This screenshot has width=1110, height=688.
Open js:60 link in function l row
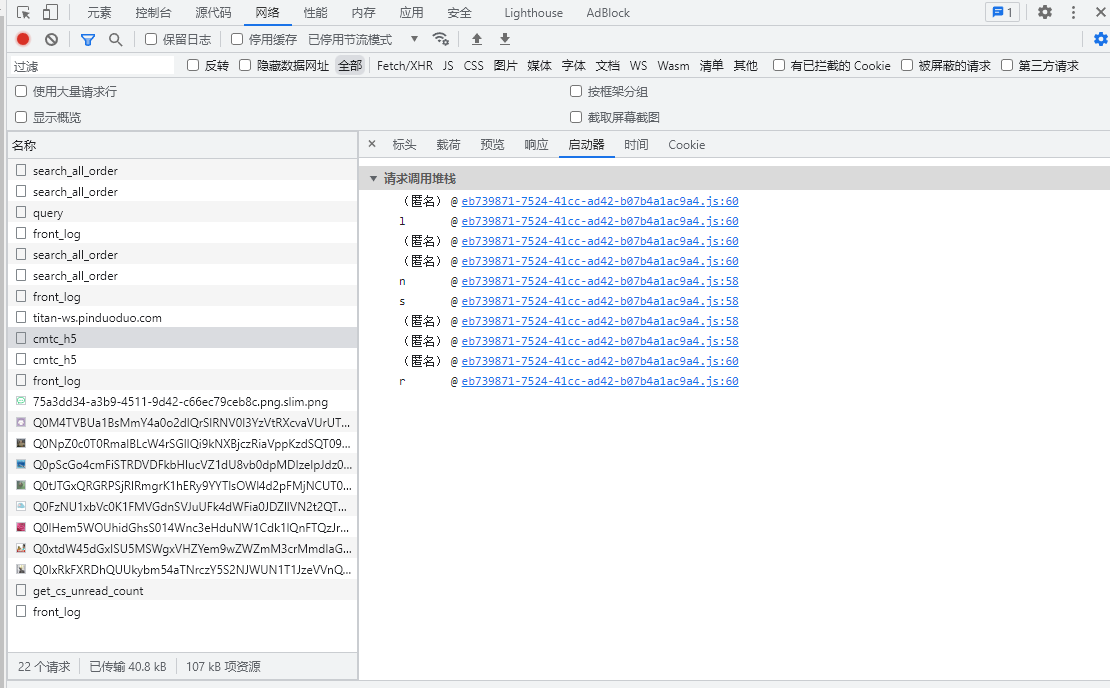click(x=600, y=221)
